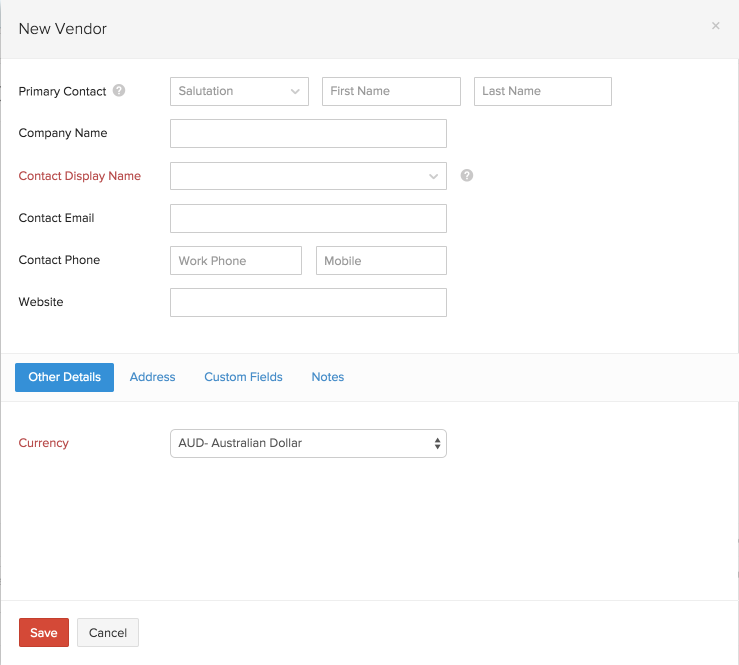
Task: Click the Contact Phone label
Action: pyautogui.click(x=59, y=260)
